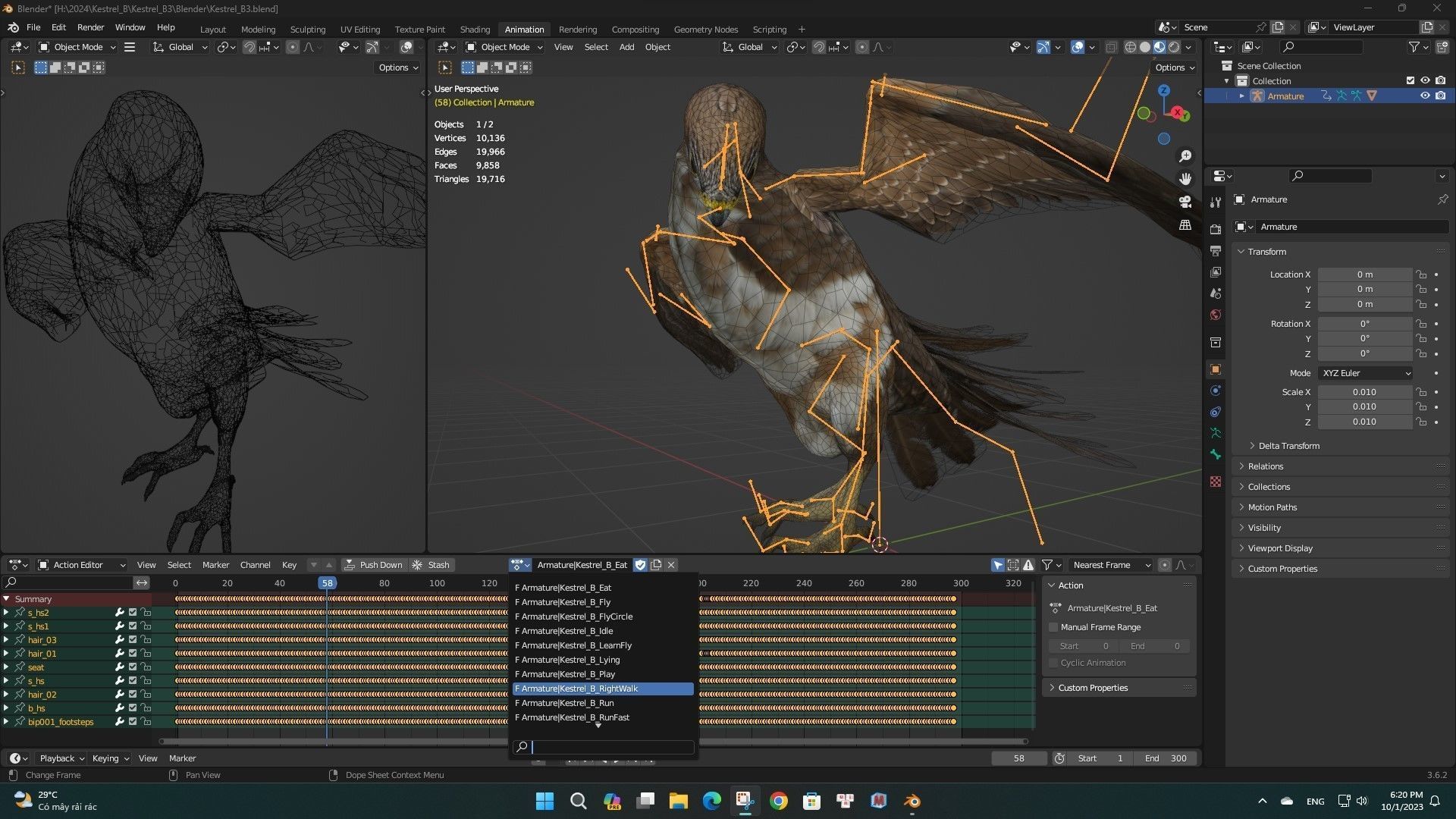Toggle Armature visibility eye in outliner

point(1425,96)
